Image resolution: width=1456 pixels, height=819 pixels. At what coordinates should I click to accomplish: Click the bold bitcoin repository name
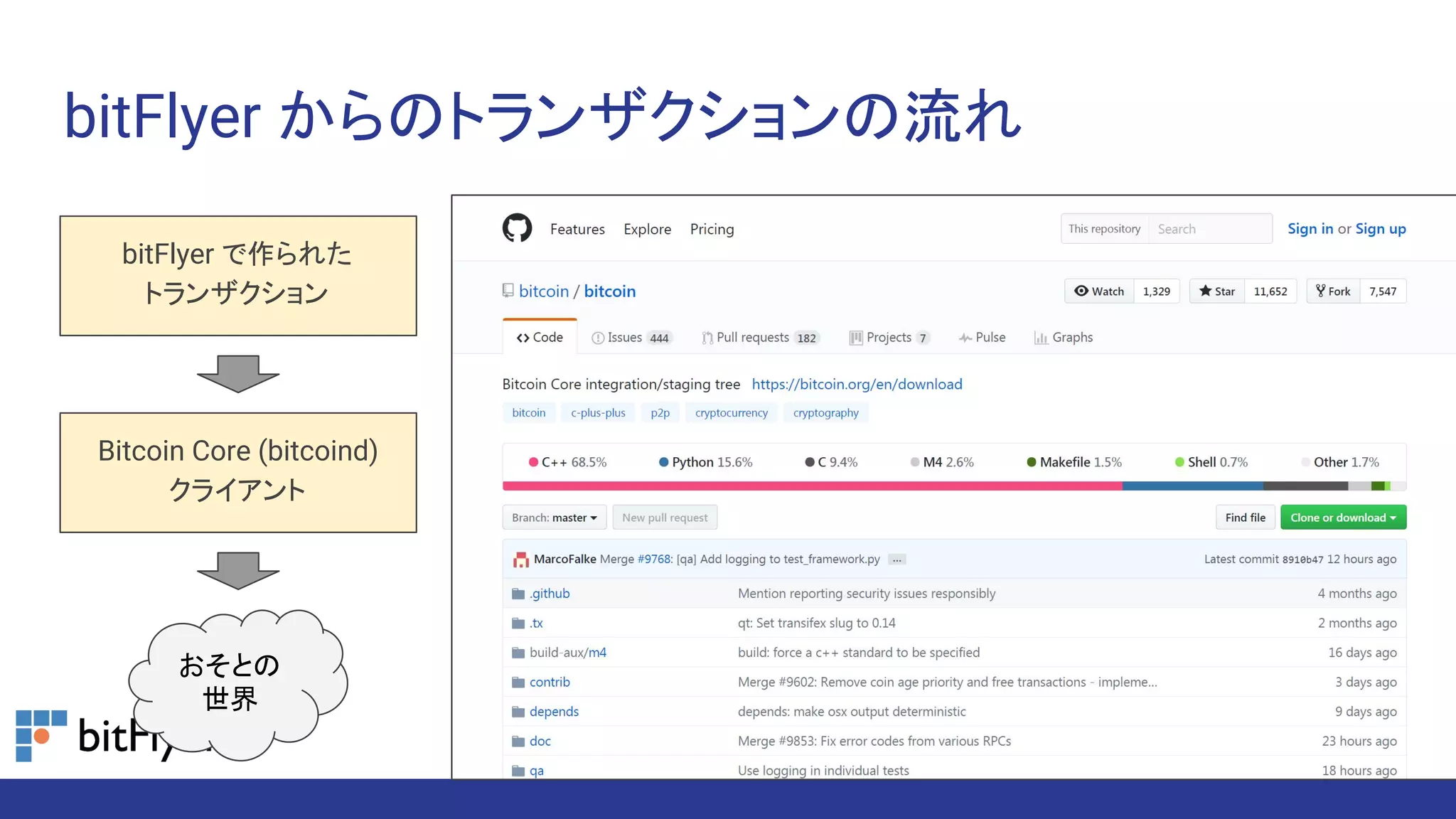pos(610,291)
